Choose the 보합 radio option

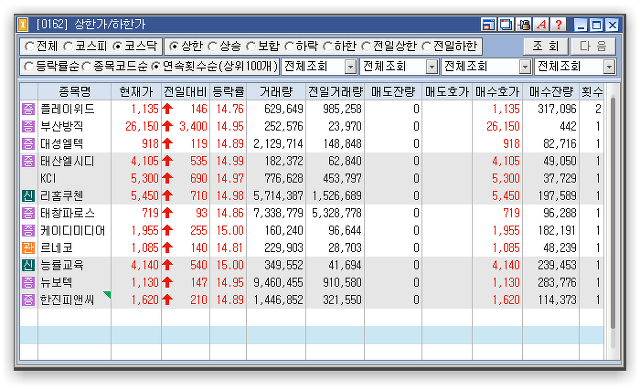[251, 46]
